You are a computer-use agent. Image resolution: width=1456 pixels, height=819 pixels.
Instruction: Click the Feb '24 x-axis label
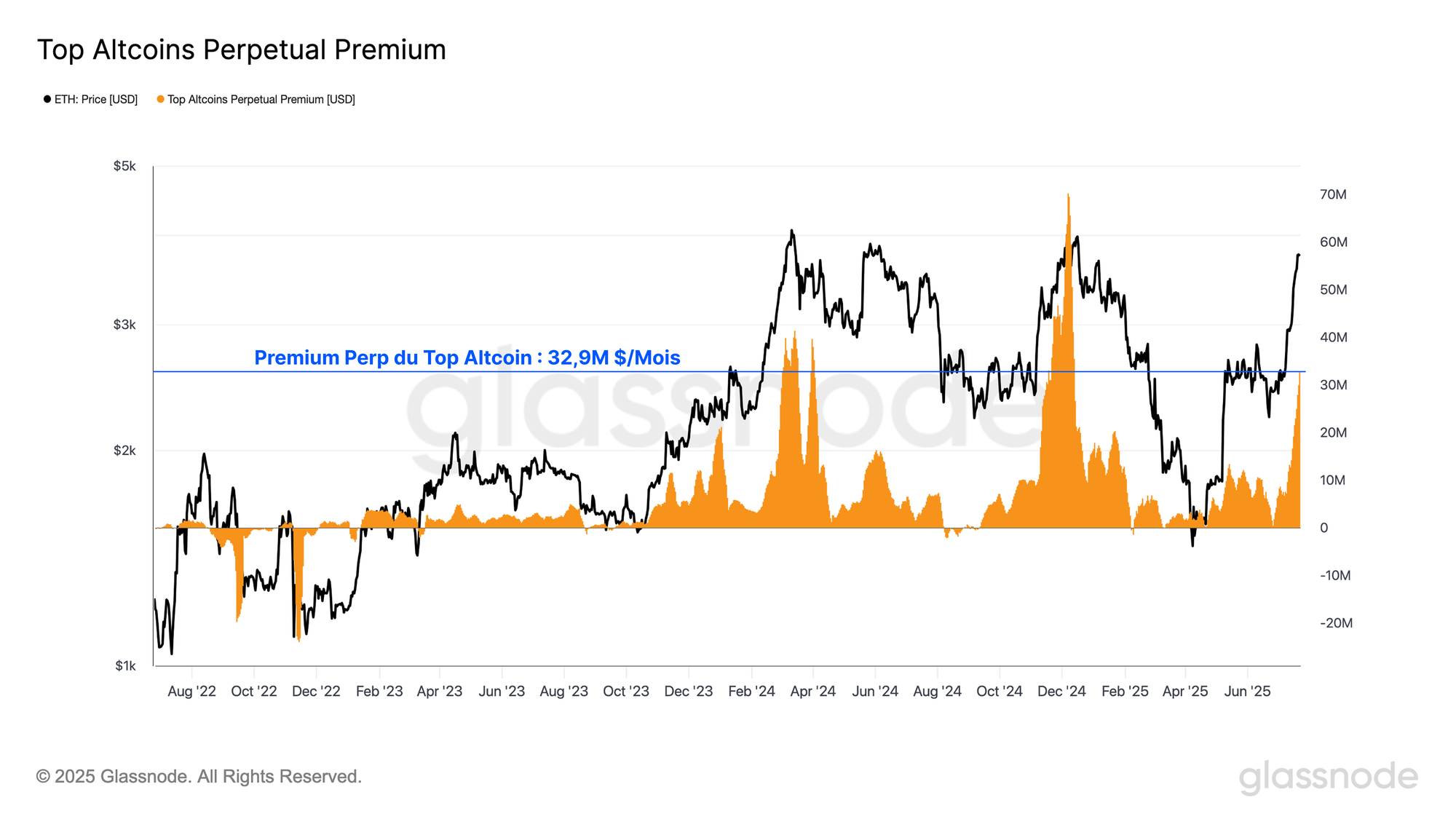coord(751,691)
